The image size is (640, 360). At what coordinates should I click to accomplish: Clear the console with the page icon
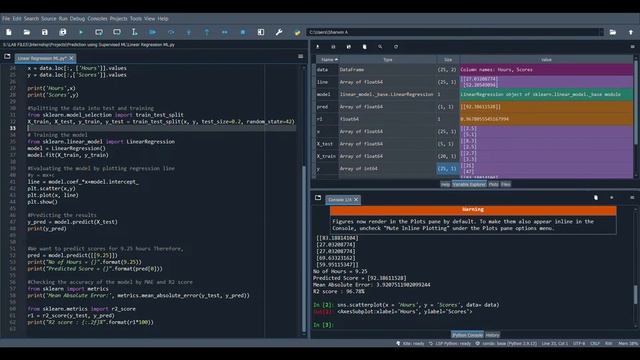coord(596,198)
